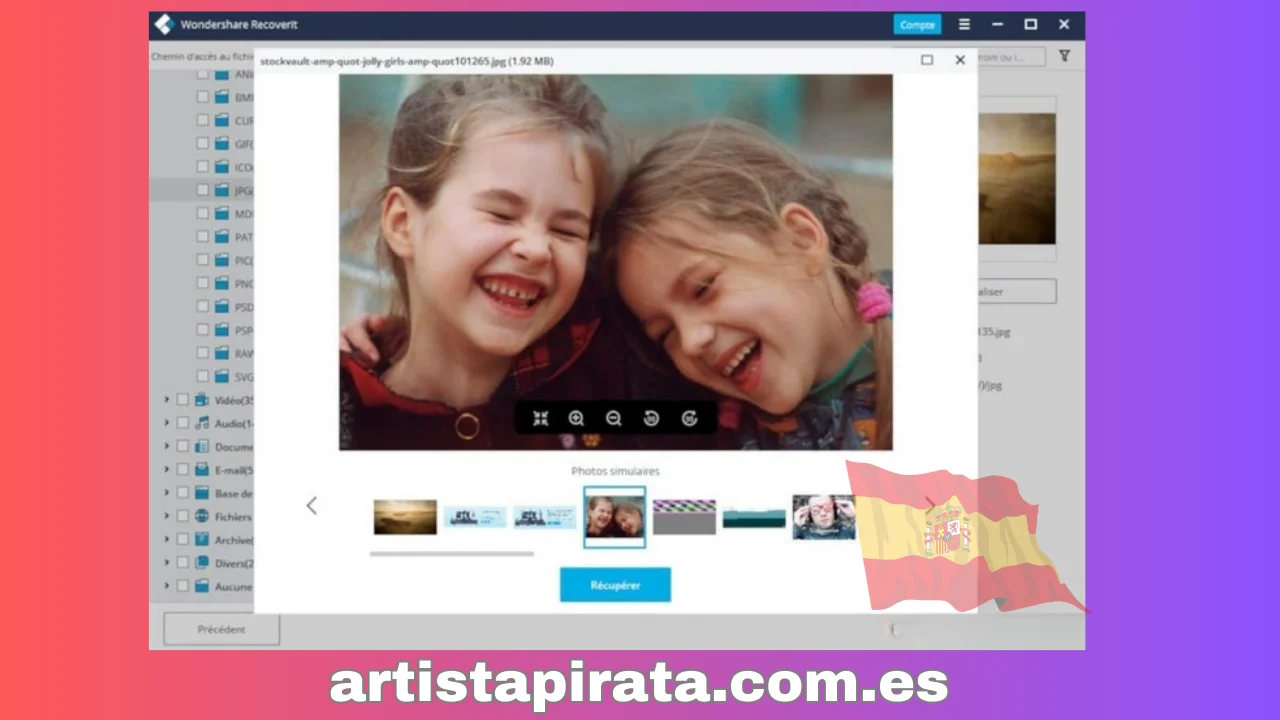The image size is (1280, 720).
Task: Expand the Audio category
Action: [x=167, y=423]
